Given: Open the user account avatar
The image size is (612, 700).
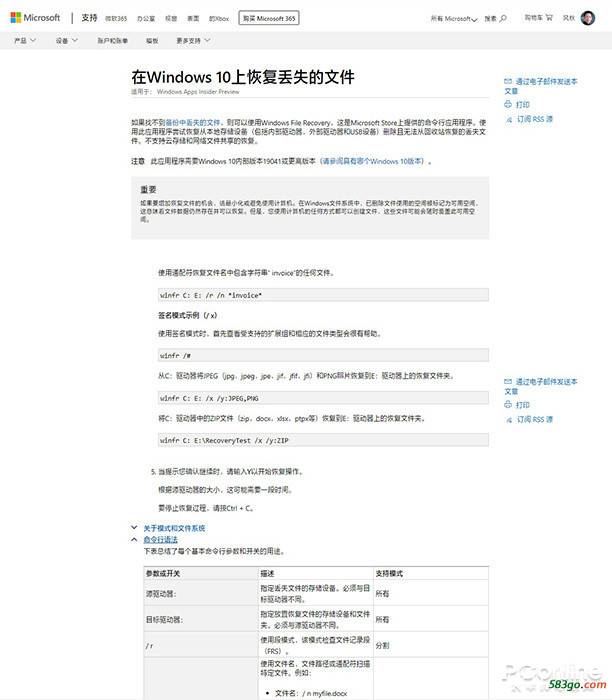Looking at the screenshot, I should pos(587,18).
